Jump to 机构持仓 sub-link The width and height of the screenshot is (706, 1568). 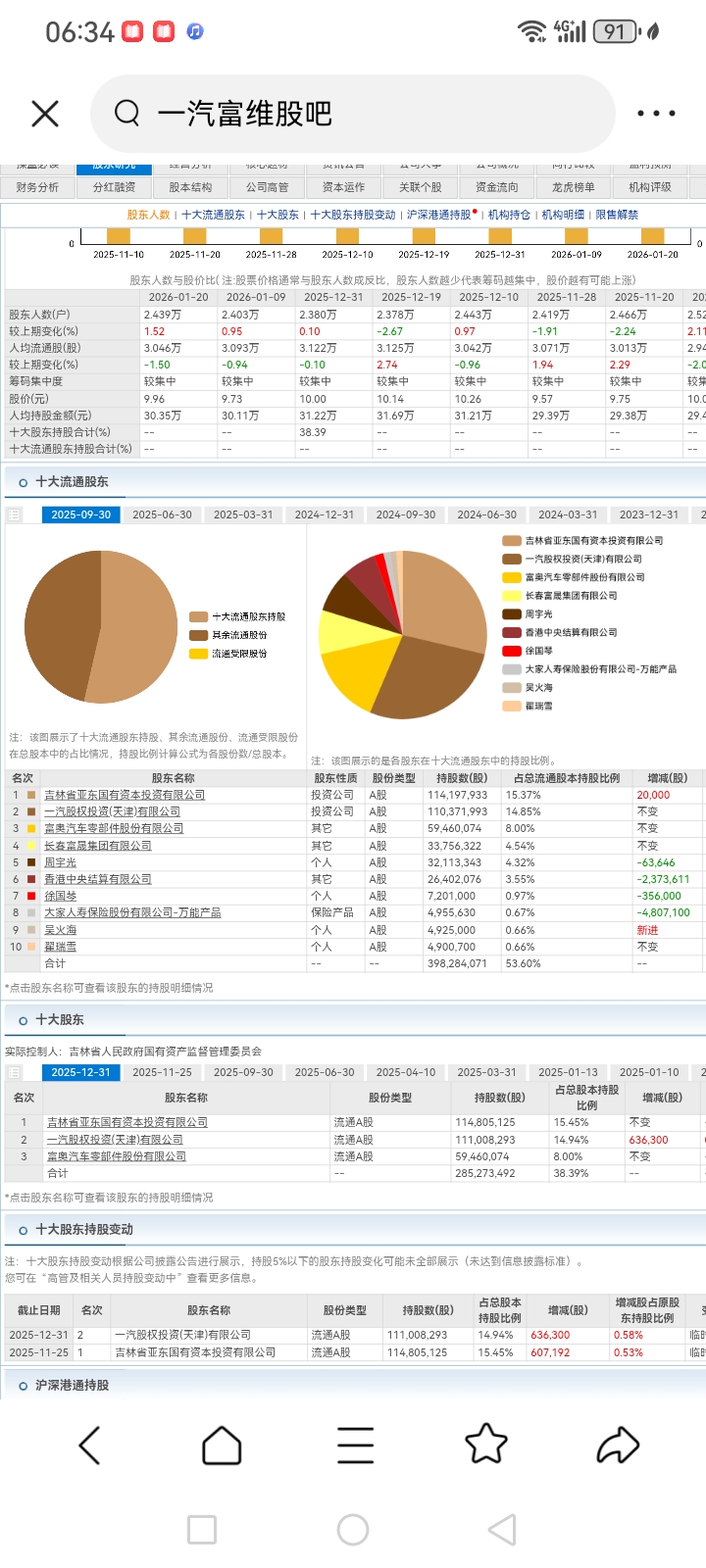pyautogui.click(x=509, y=215)
